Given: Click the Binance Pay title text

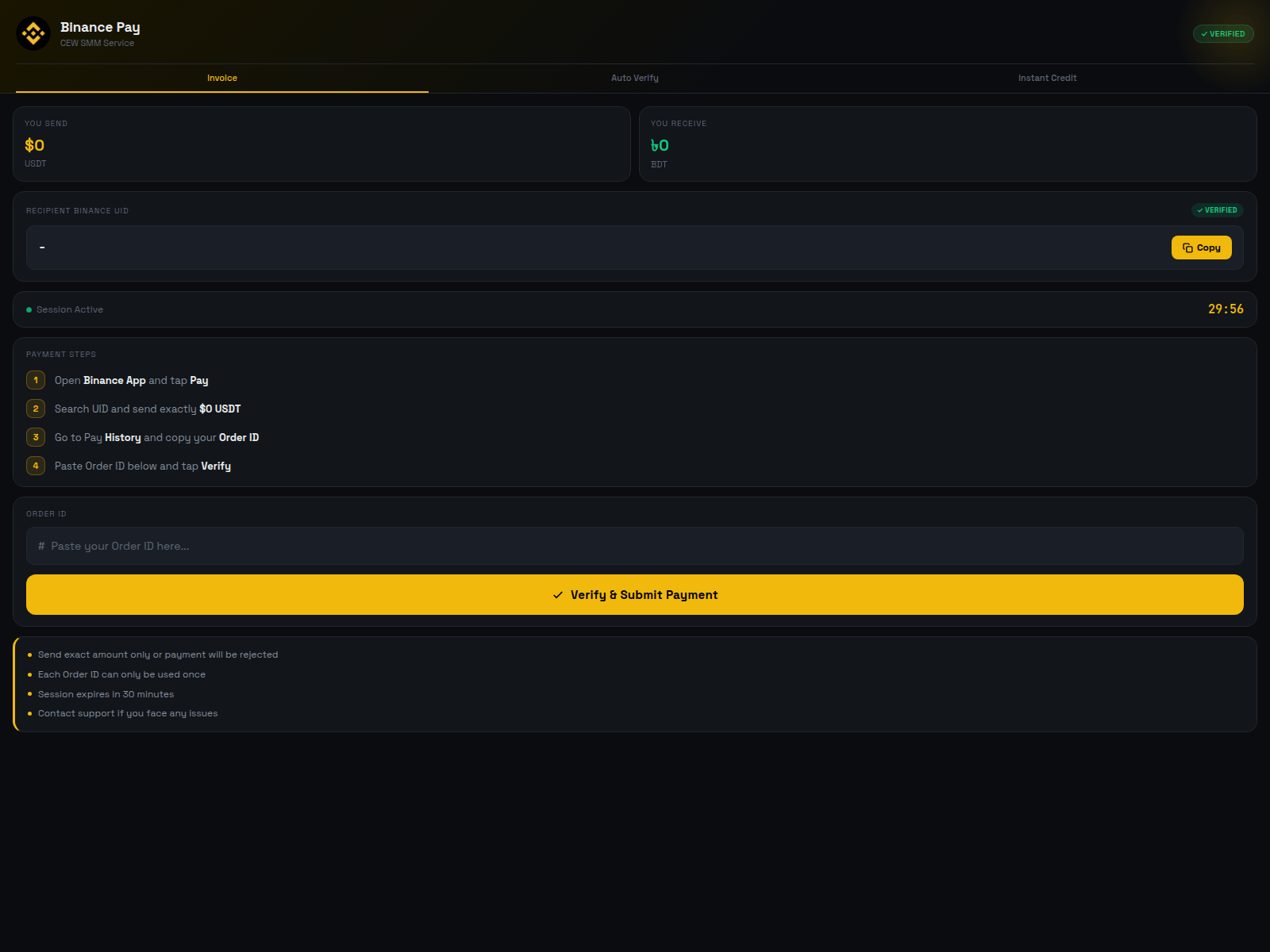Looking at the screenshot, I should point(100,27).
